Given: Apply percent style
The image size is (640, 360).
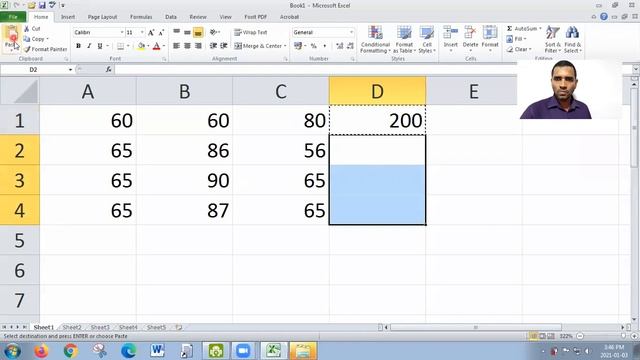Looking at the screenshot, I should [x=313, y=46].
